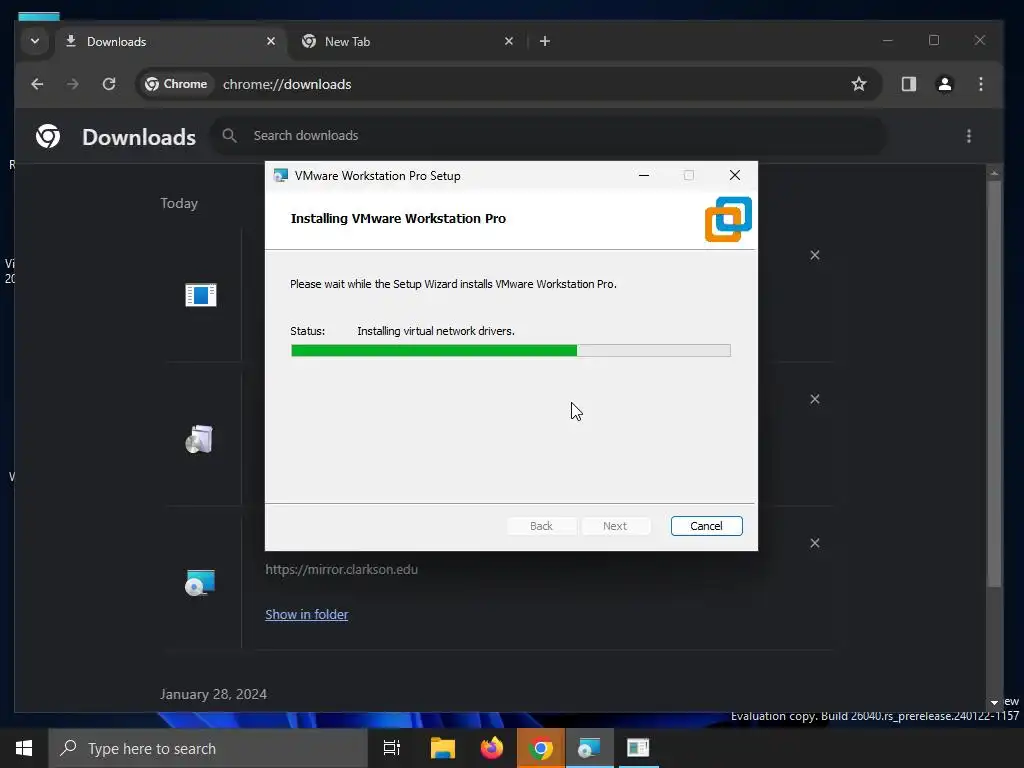This screenshot has width=1024, height=768.
Task: Go forward in Chrome
Action: [x=72, y=84]
